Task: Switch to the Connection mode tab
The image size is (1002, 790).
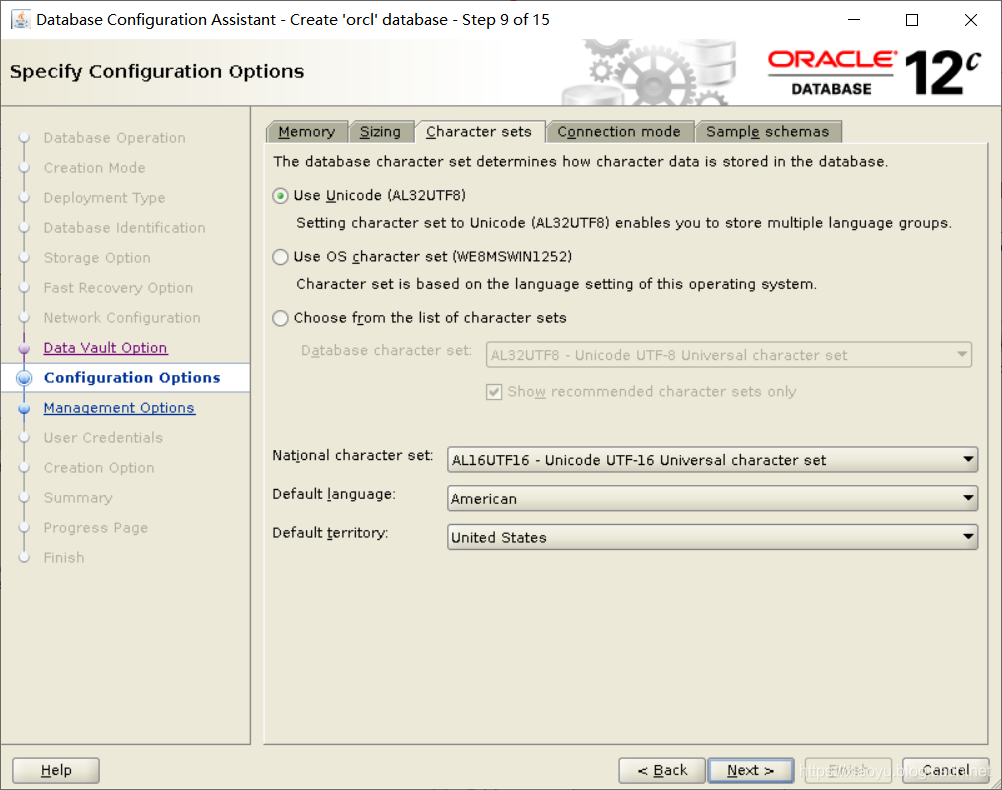Action: pyautogui.click(x=619, y=132)
